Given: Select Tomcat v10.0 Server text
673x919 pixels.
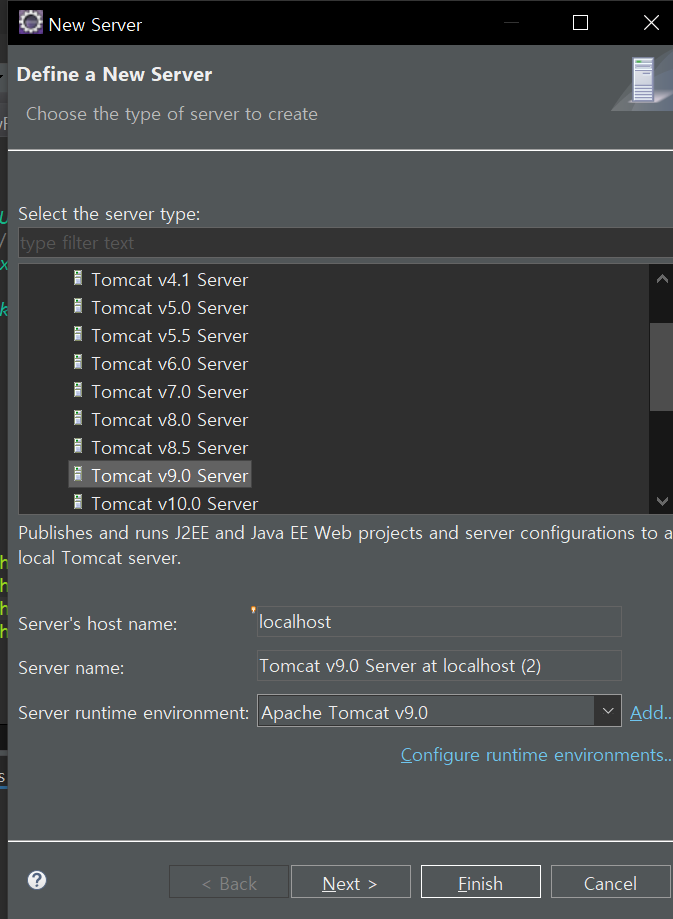Looking at the screenshot, I should [175, 504].
